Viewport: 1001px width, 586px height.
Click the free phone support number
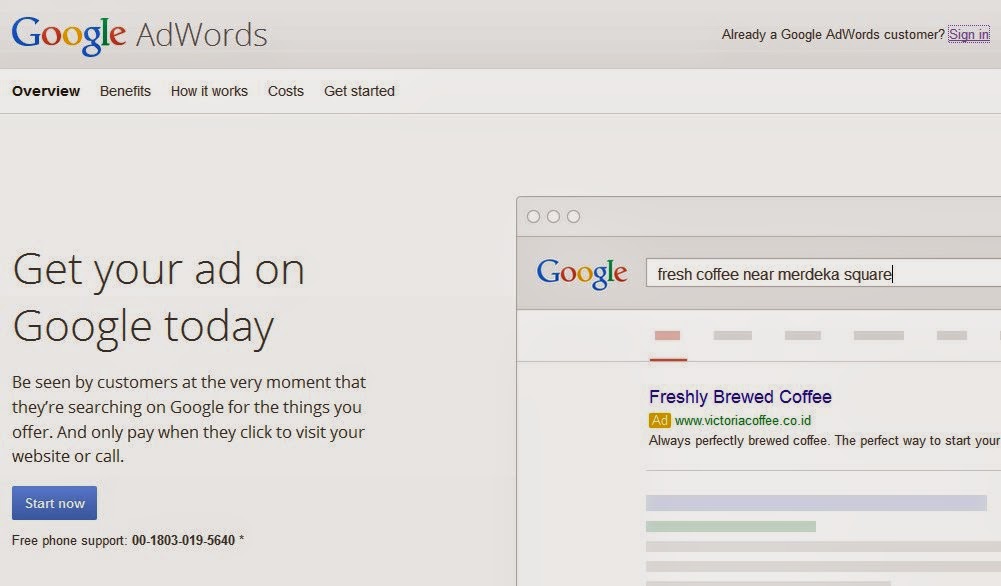pyautogui.click(x=183, y=541)
